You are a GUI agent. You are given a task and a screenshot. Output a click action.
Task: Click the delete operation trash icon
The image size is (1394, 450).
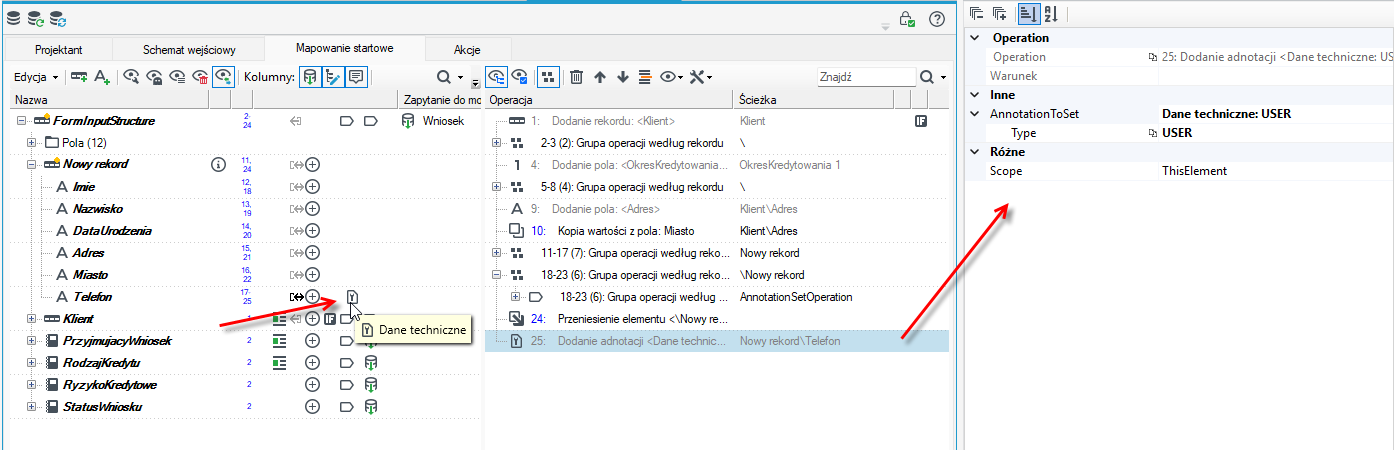tap(577, 77)
